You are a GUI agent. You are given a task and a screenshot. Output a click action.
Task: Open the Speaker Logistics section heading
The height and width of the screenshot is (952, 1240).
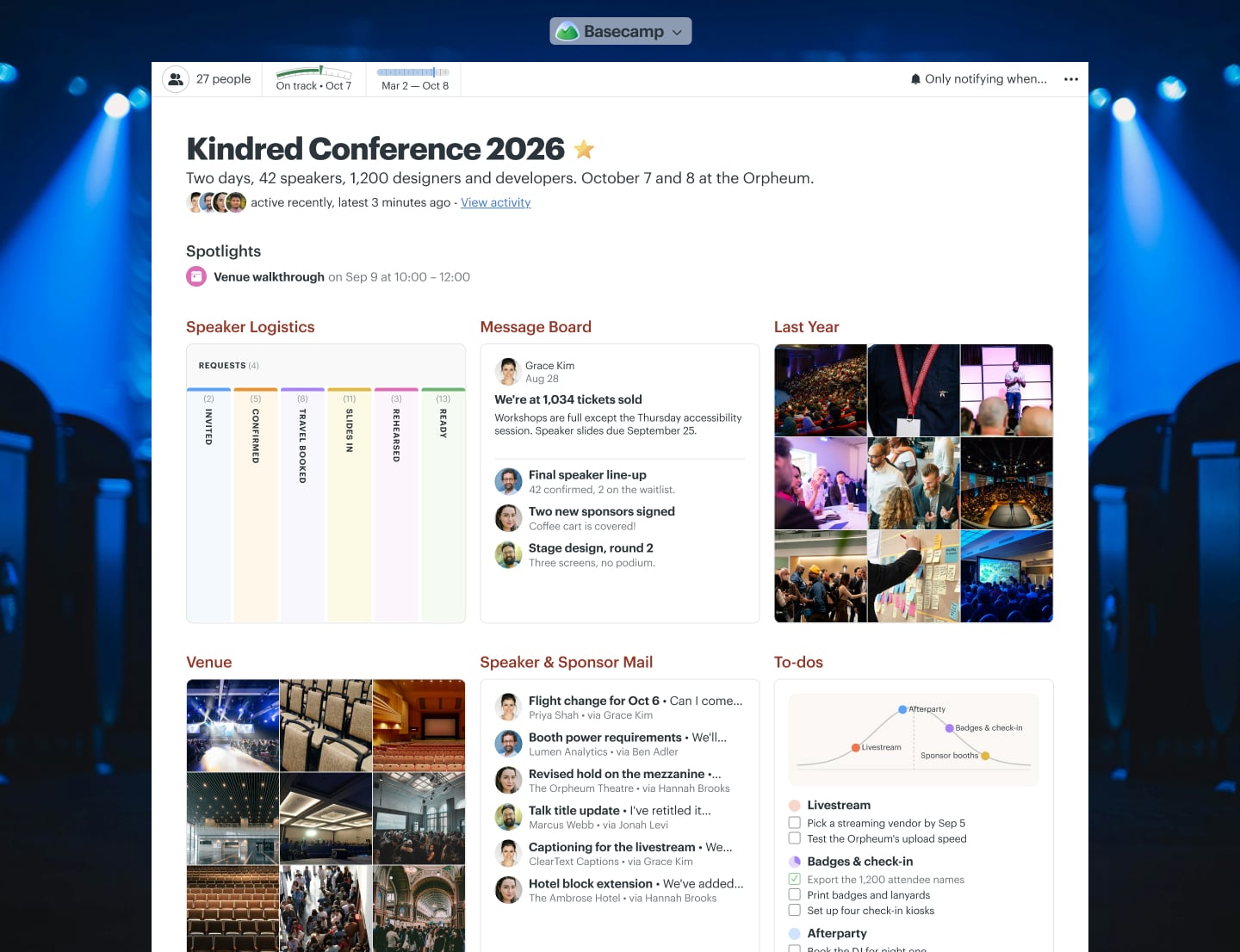click(x=250, y=327)
